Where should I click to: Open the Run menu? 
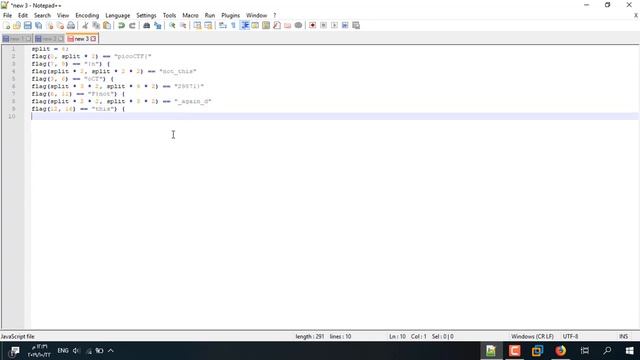coord(210,16)
